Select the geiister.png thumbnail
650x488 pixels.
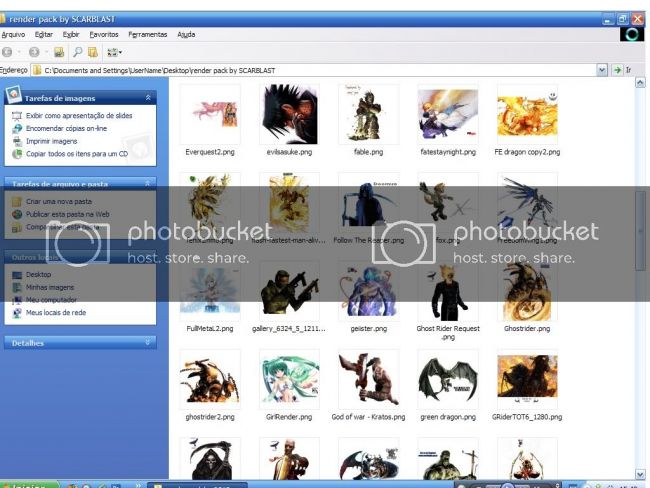coord(369,291)
